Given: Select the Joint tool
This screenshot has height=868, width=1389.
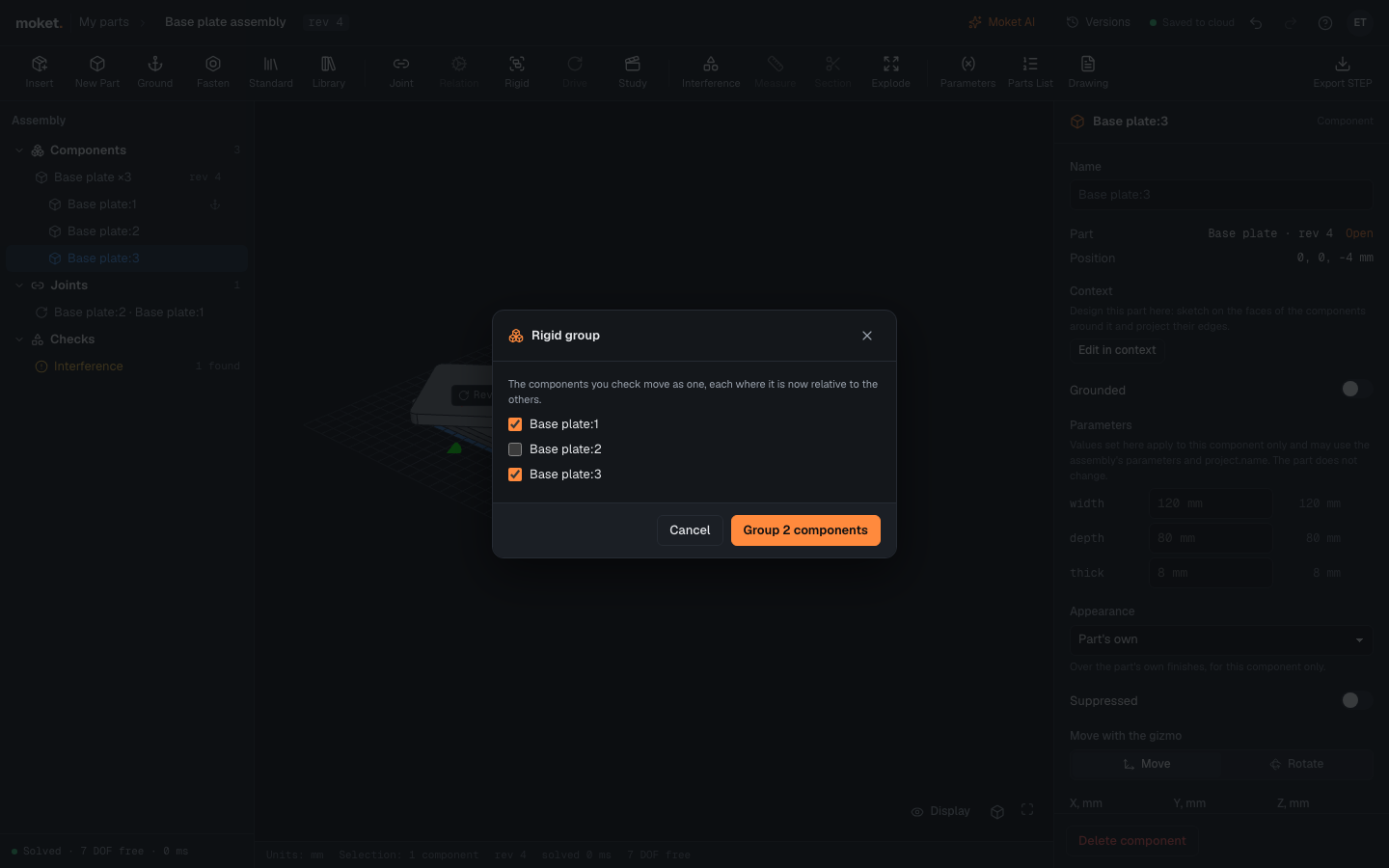Looking at the screenshot, I should 401,71.
